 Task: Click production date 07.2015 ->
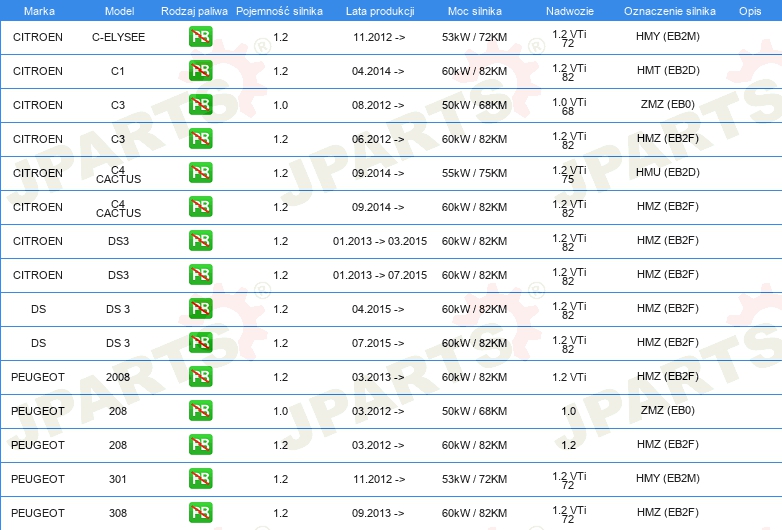click(x=378, y=343)
